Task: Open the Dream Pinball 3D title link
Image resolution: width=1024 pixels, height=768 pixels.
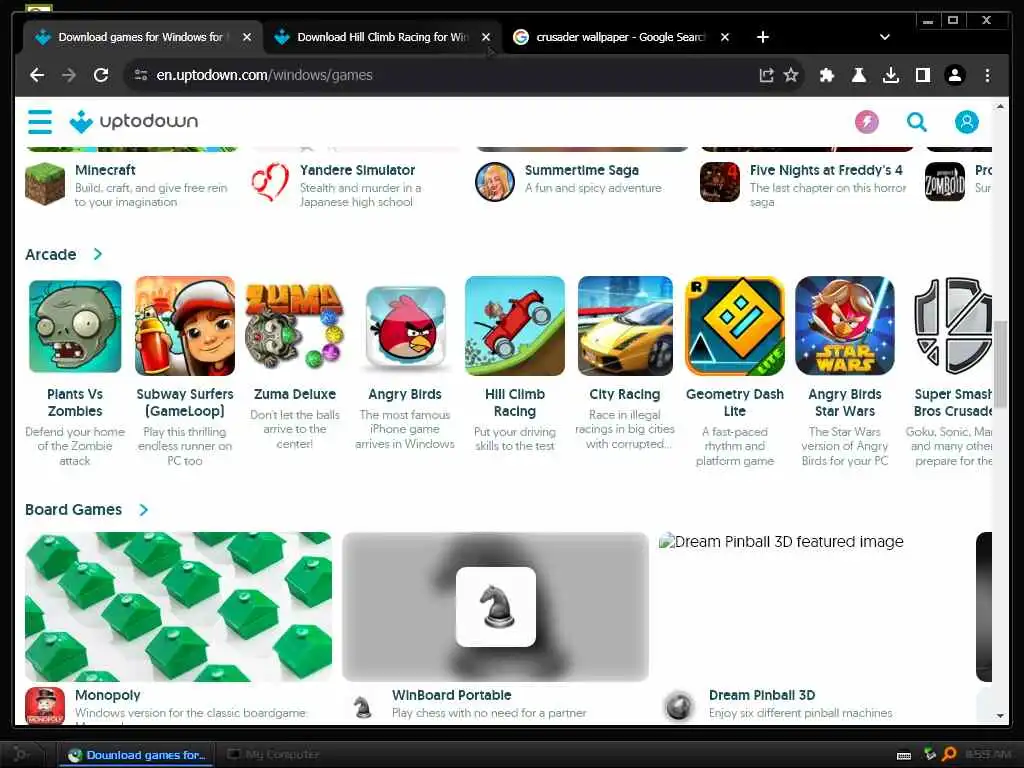Action: (x=761, y=695)
